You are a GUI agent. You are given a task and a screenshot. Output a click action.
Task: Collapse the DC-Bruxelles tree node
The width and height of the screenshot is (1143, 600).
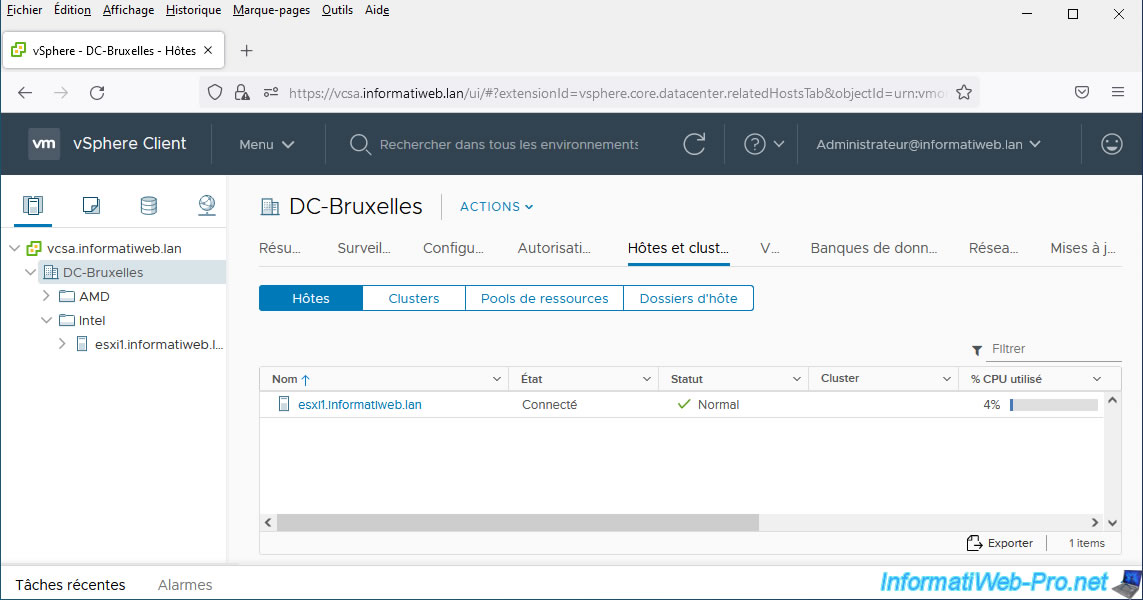tap(31, 273)
